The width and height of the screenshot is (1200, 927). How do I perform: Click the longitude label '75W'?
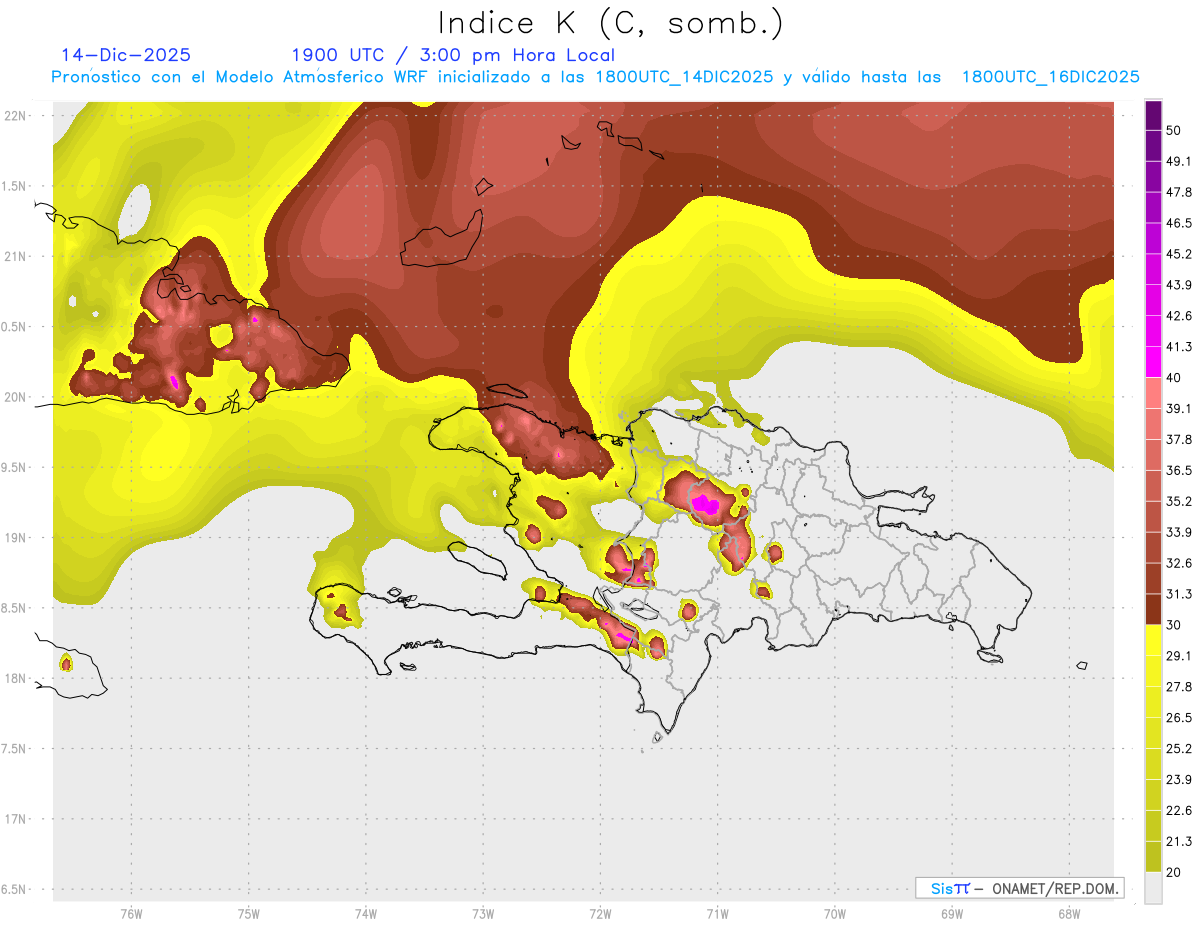click(x=249, y=915)
